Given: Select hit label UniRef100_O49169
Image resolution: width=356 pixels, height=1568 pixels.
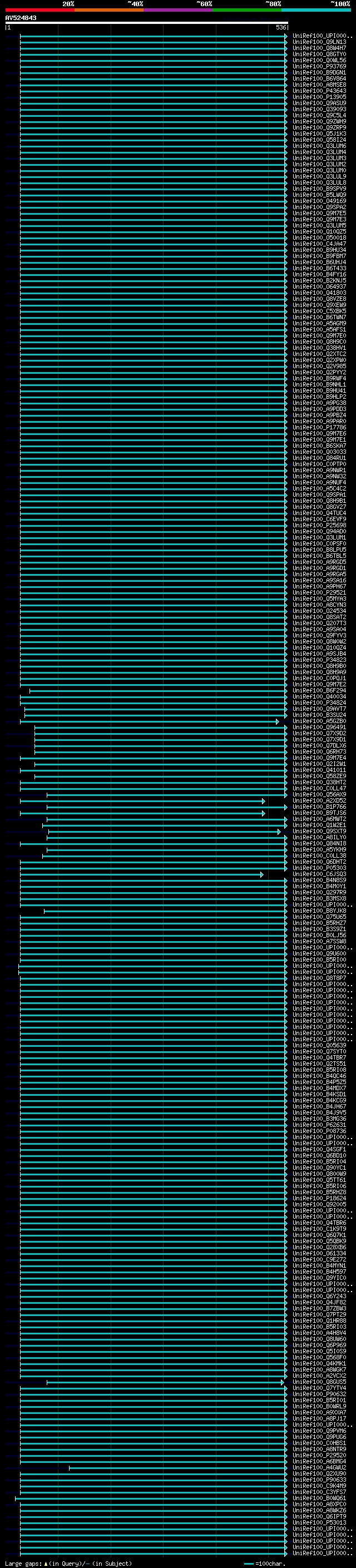Looking at the screenshot, I should pyautogui.click(x=319, y=201).
